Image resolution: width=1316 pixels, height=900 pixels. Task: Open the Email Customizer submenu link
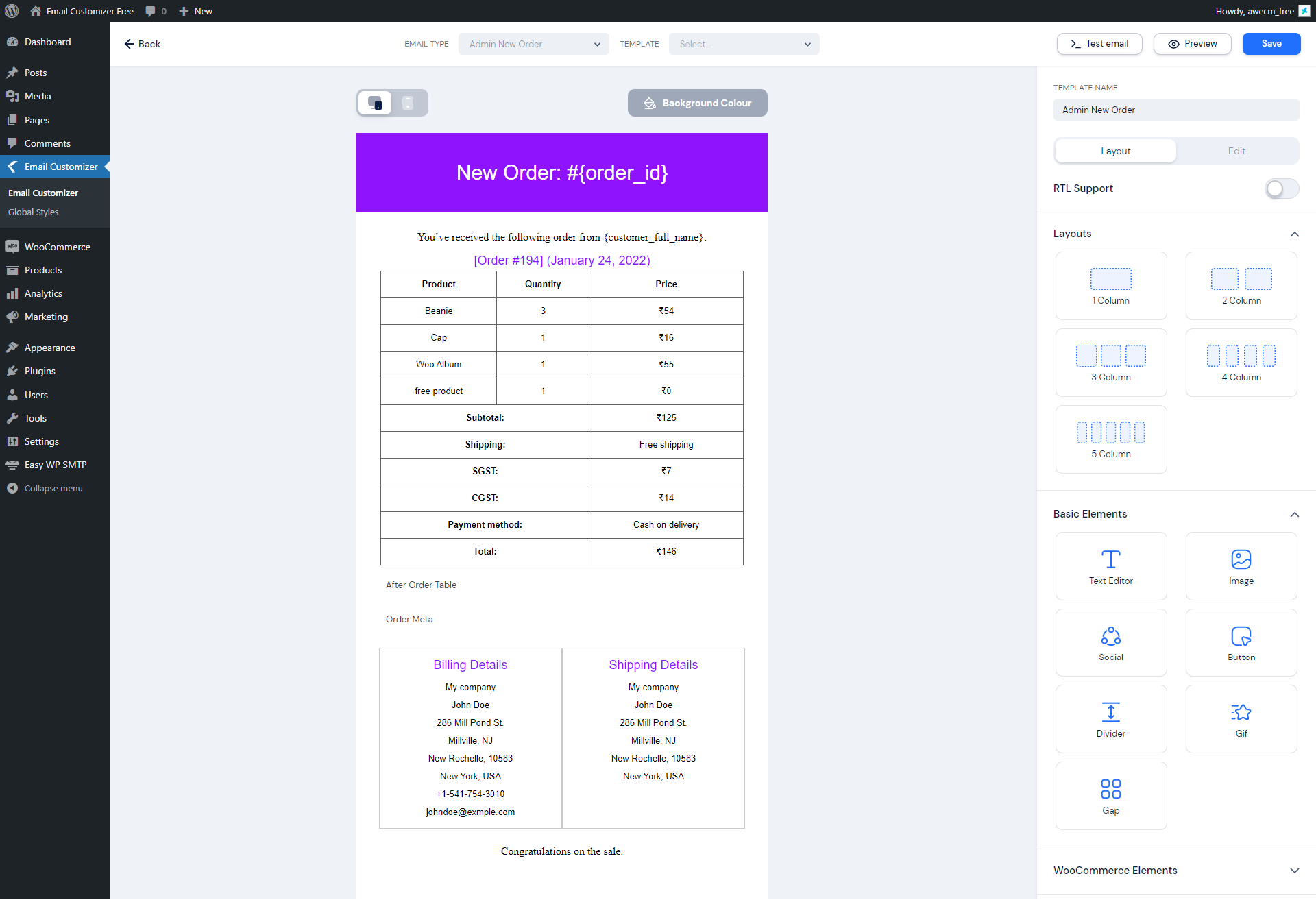[x=43, y=193]
